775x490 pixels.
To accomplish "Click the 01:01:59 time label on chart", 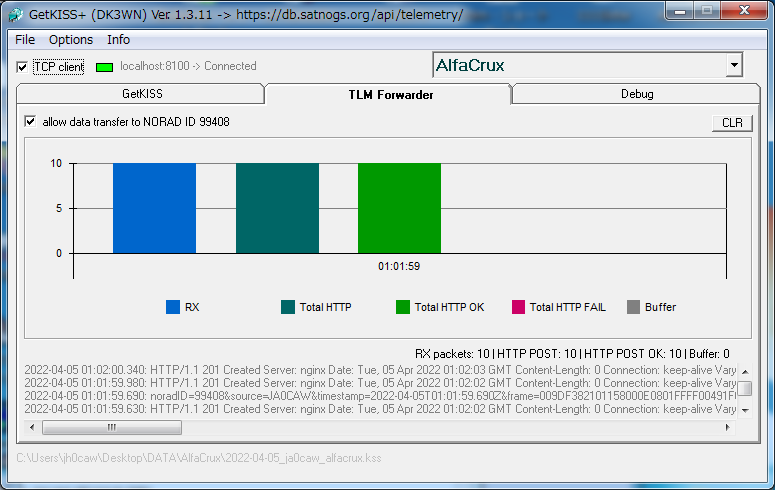I will pos(399,267).
